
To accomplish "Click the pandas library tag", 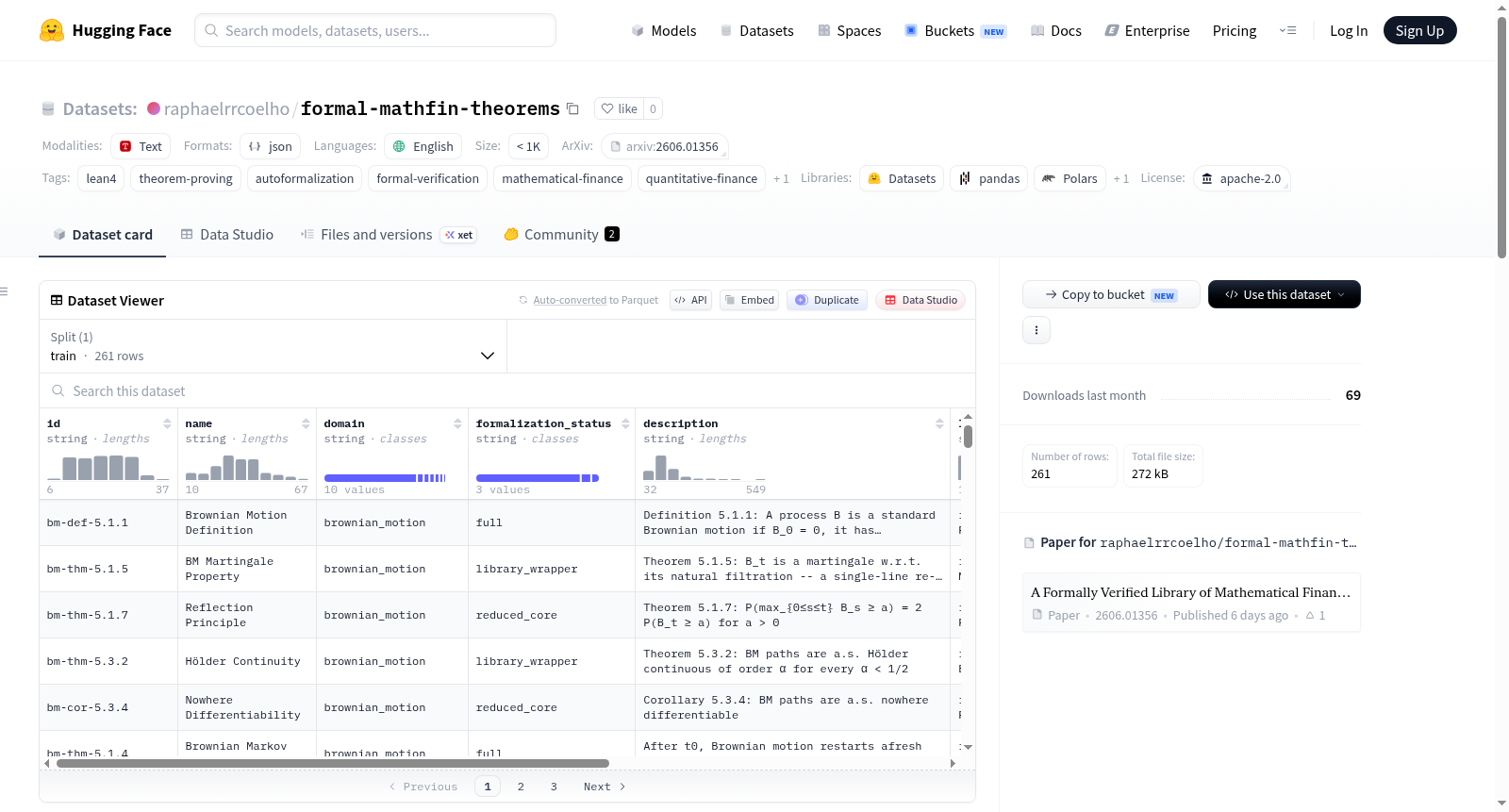I will [x=989, y=178].
